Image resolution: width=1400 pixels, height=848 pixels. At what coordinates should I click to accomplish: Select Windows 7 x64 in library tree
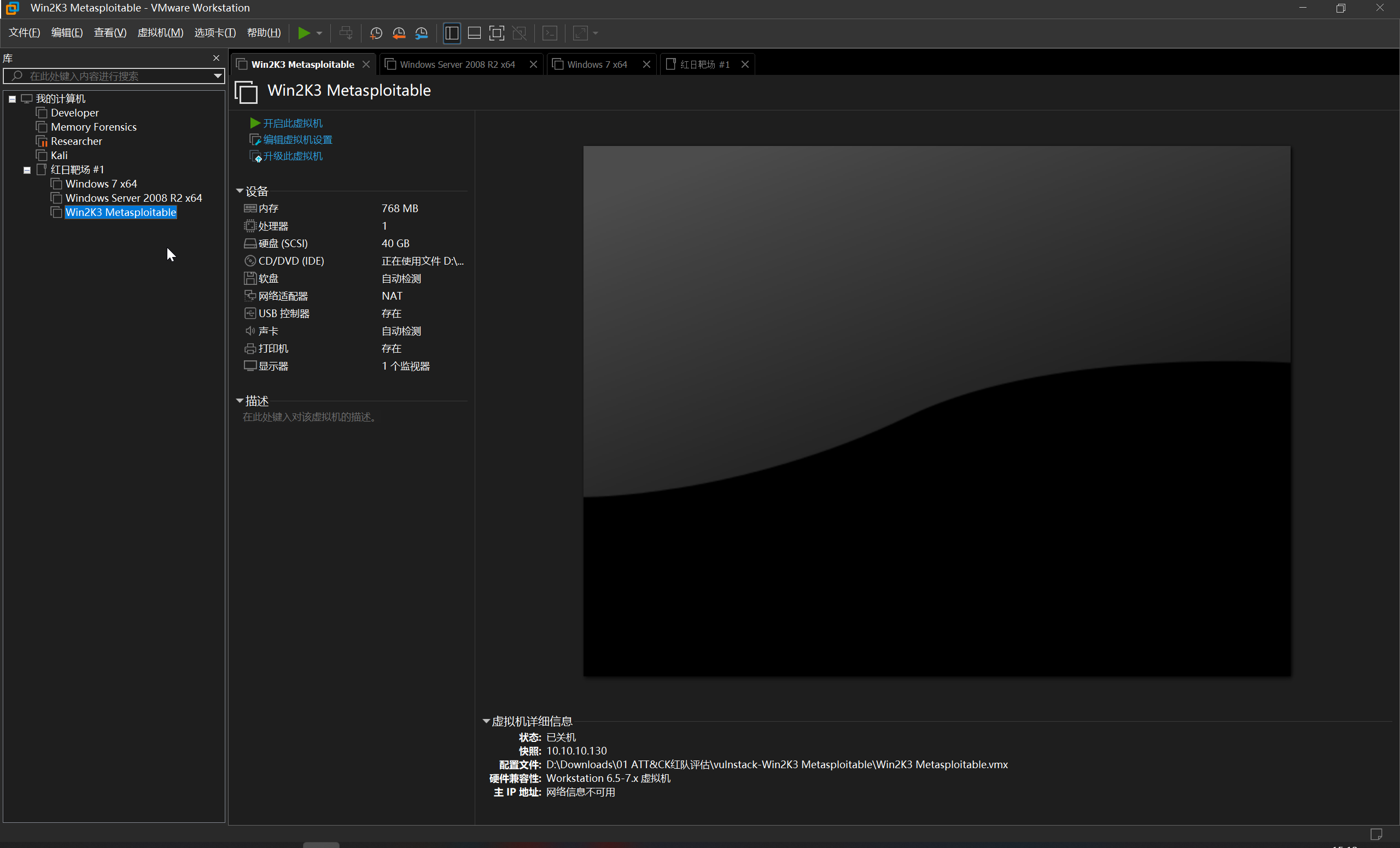coord(101,184)
